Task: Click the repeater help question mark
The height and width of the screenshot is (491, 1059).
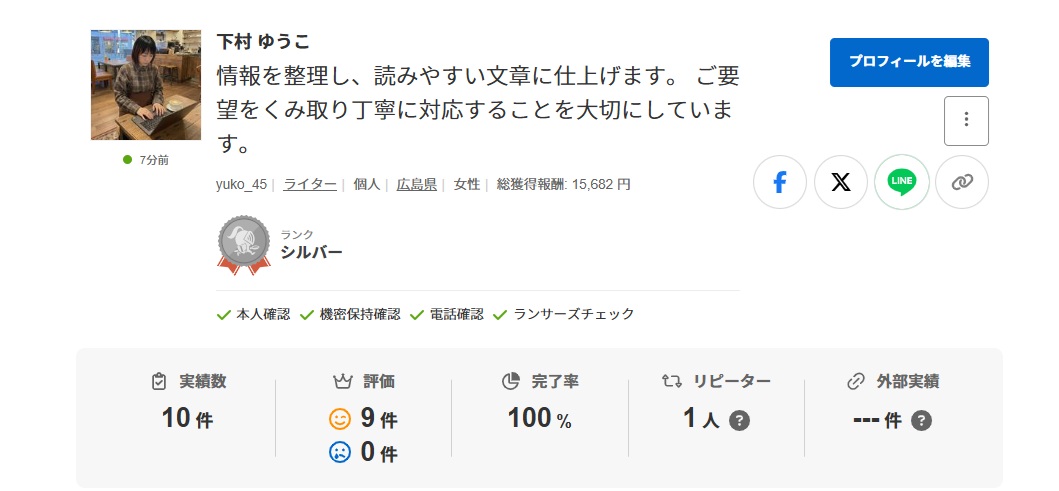Action: (739, 420)
